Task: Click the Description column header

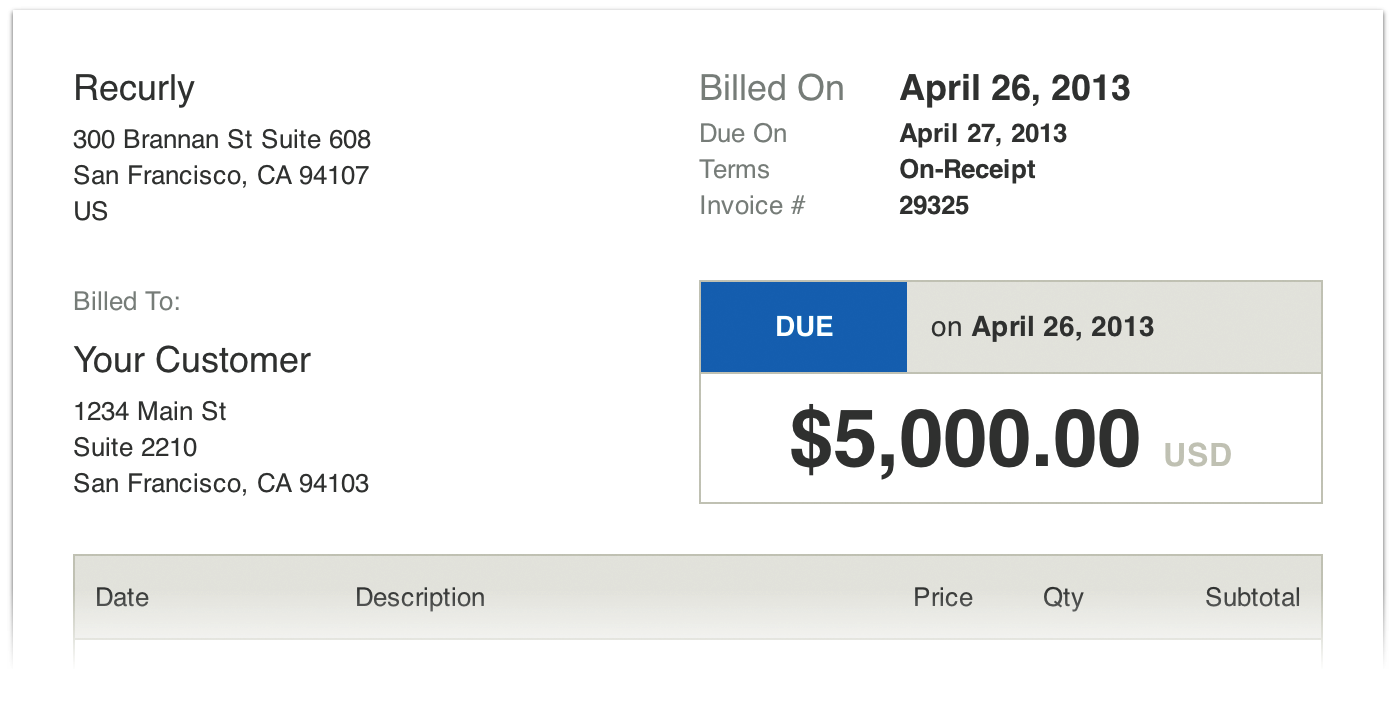Action: (x=420, y=597)
